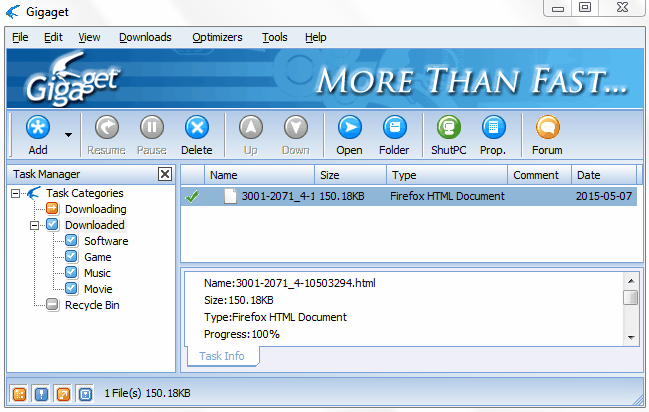649x412 pixels.
Task: Close the Task Manager panel
Action: click(x=165, y=174)
